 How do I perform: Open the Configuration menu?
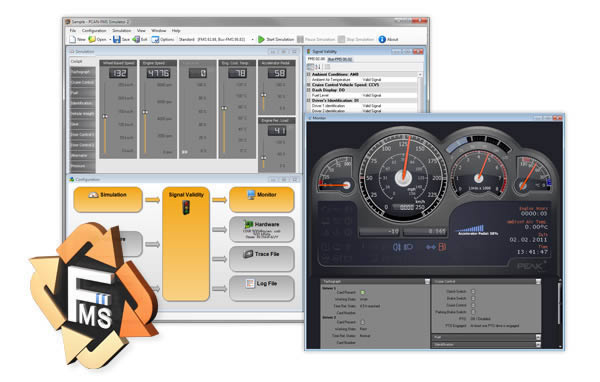(94, 30)
